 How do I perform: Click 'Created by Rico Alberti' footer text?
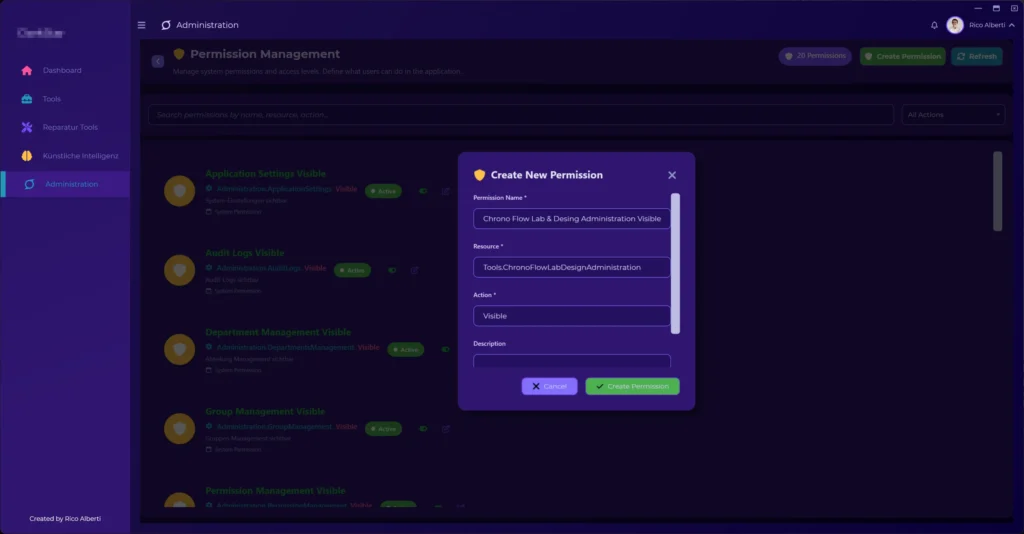pos(65,519)
